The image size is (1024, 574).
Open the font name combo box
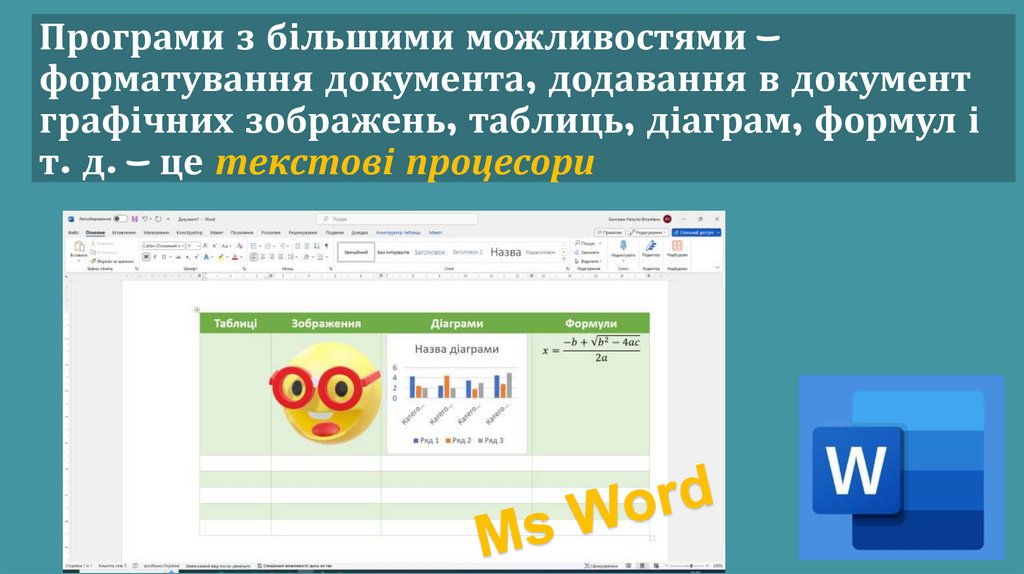pyautogui.click(x=163, y=246)
